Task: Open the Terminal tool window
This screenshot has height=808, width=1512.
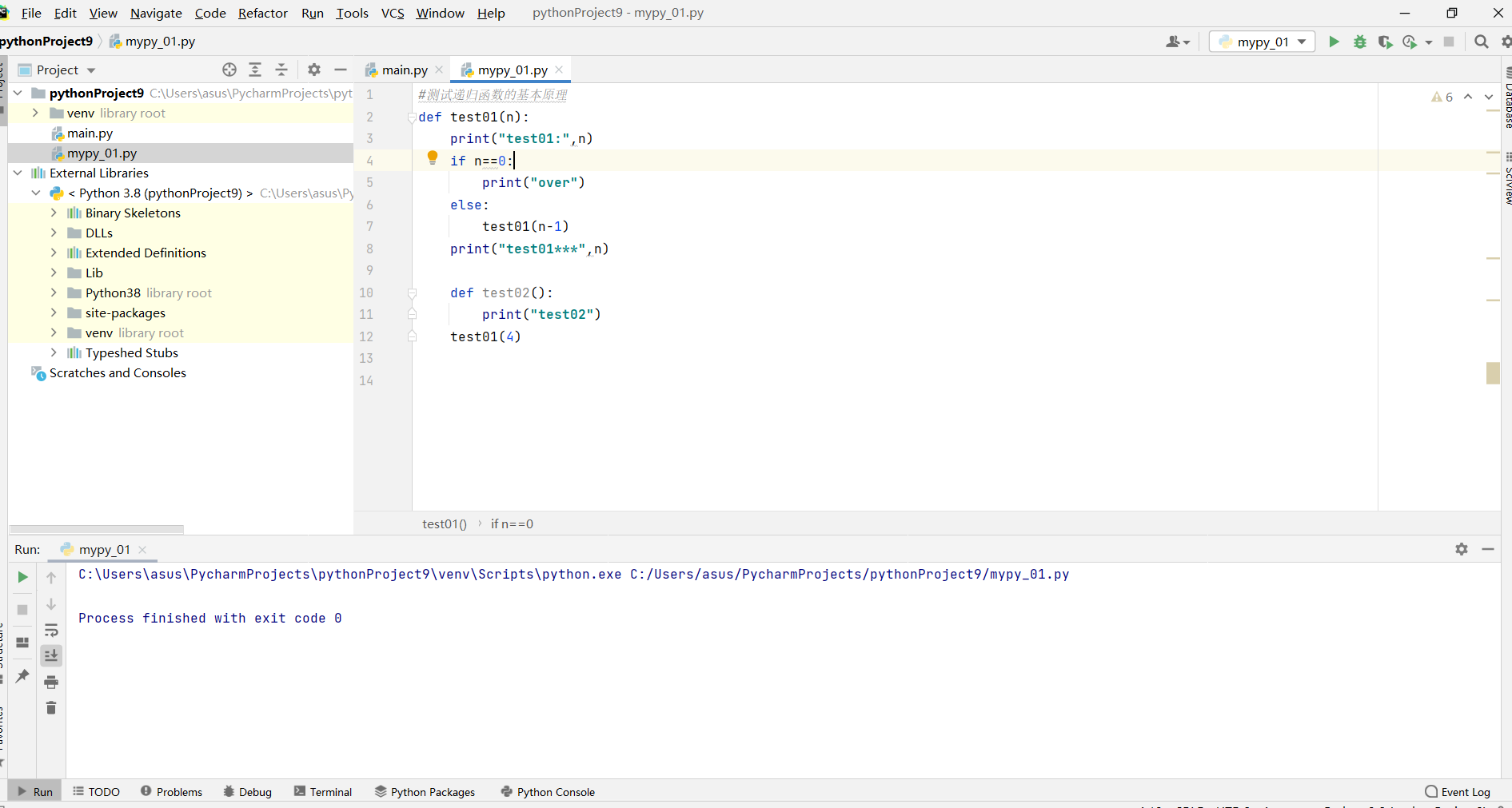Action: pyautogui.click(x=322, y=792)
